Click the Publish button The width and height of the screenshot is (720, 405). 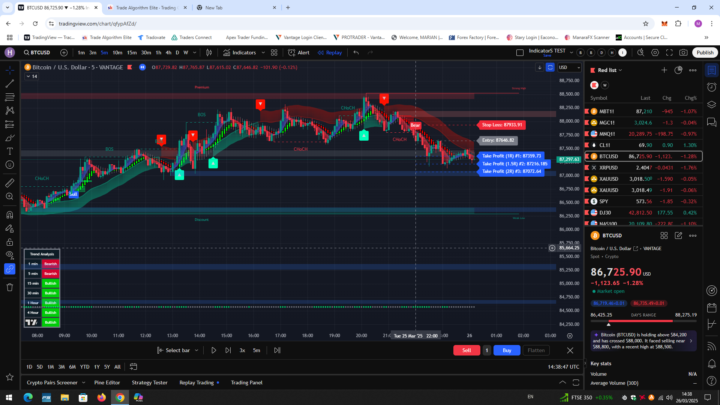[x=705, y=53]
